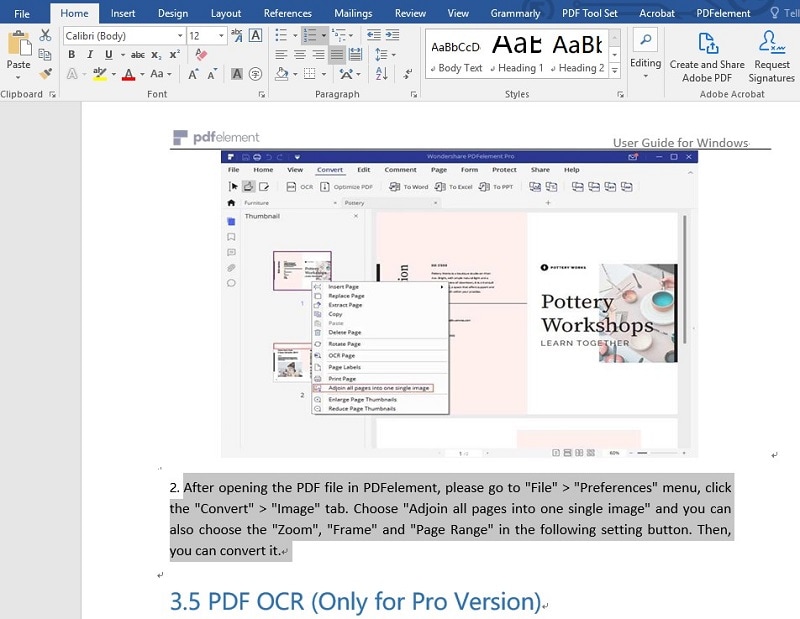The width and height of the screenshot is (800, 619).
Task: Open the highlight color dropdown arrow
Action: tap(113, 75)
